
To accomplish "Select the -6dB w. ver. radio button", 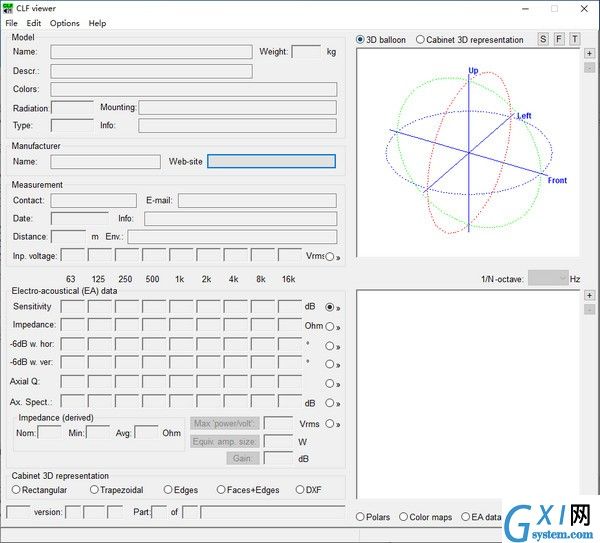I will click(x=329, y=364).
